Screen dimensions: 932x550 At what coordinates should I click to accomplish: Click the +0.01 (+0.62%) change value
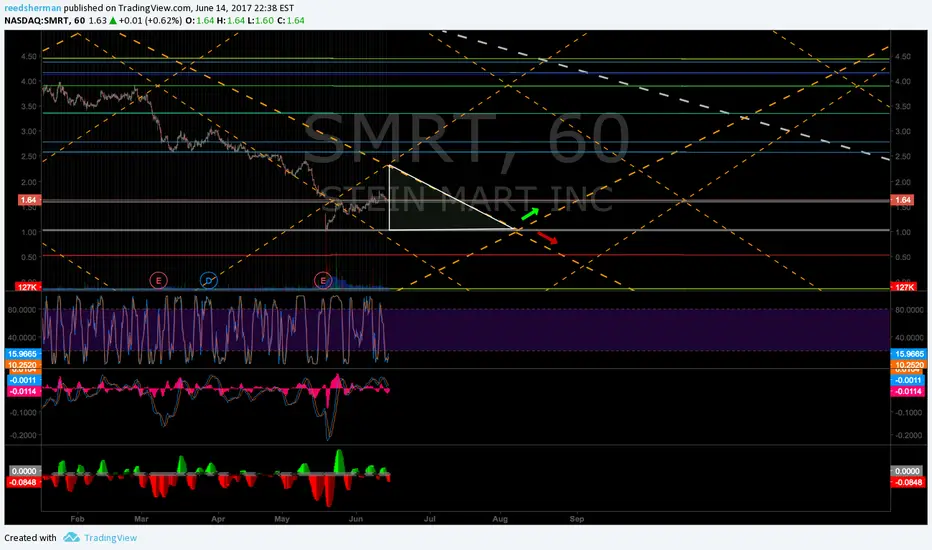pyautogui.click(x=150, y=20)
